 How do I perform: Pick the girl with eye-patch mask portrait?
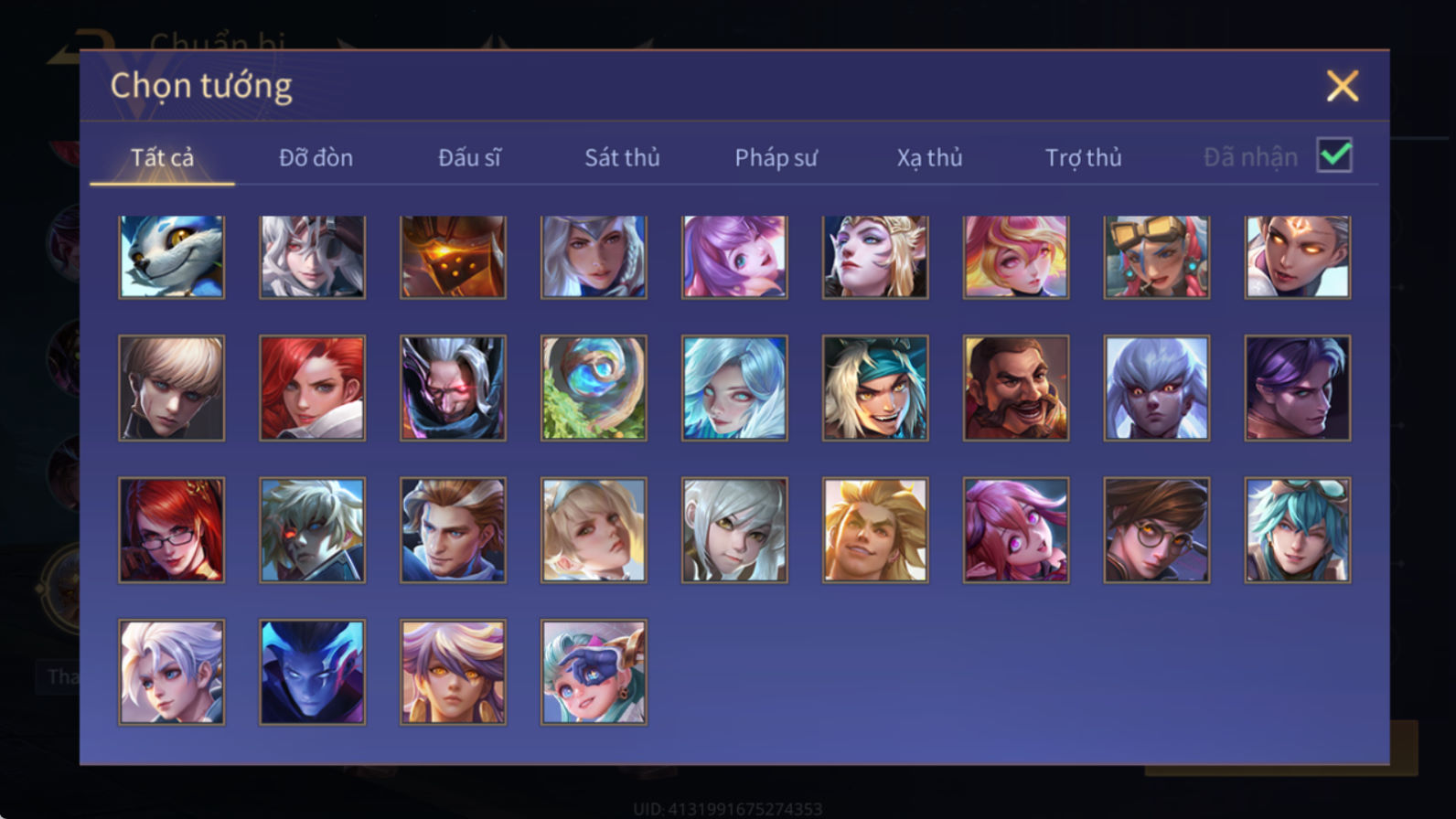click(x=594, y=672)
